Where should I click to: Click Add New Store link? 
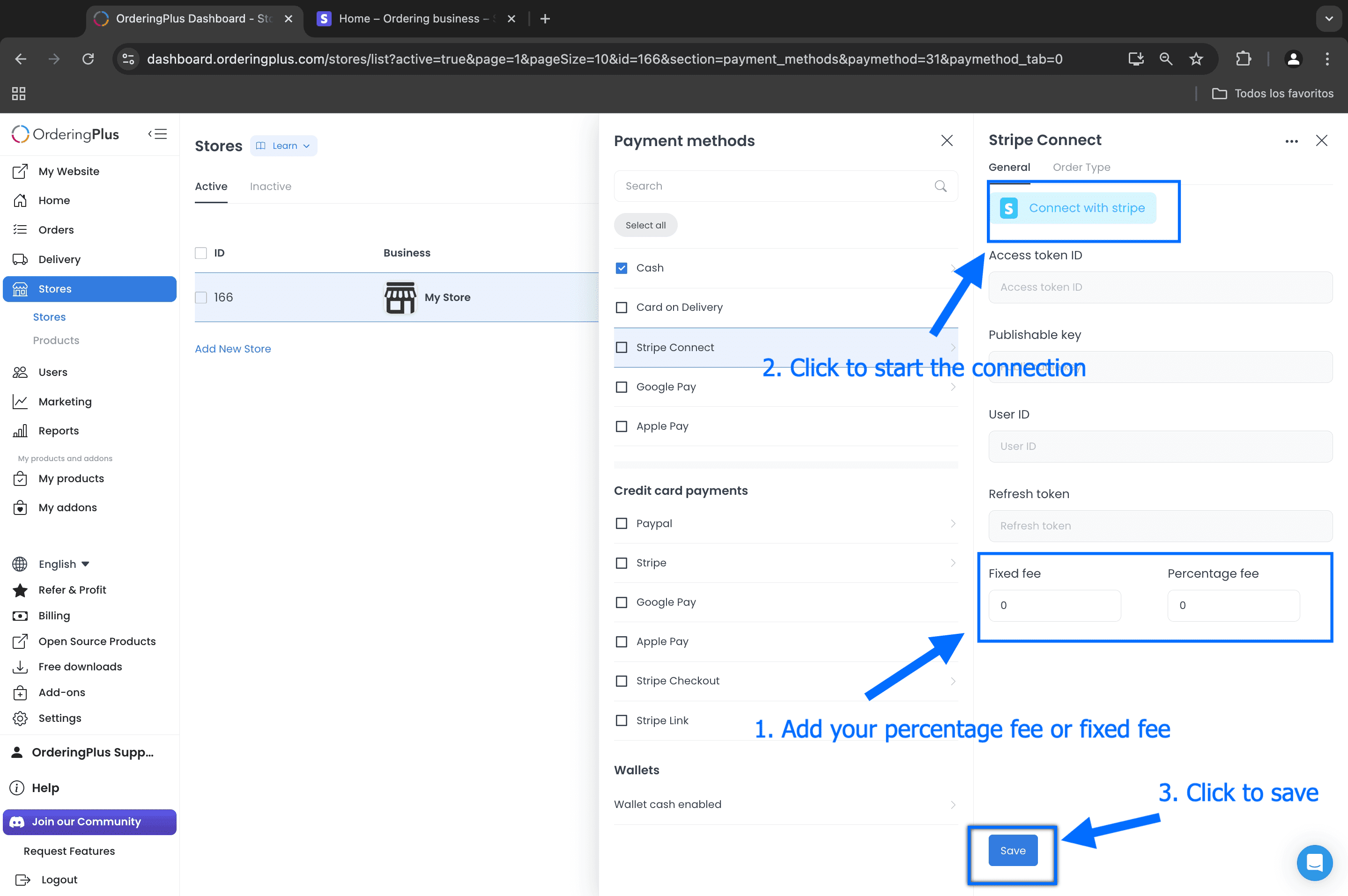point(233,349)
